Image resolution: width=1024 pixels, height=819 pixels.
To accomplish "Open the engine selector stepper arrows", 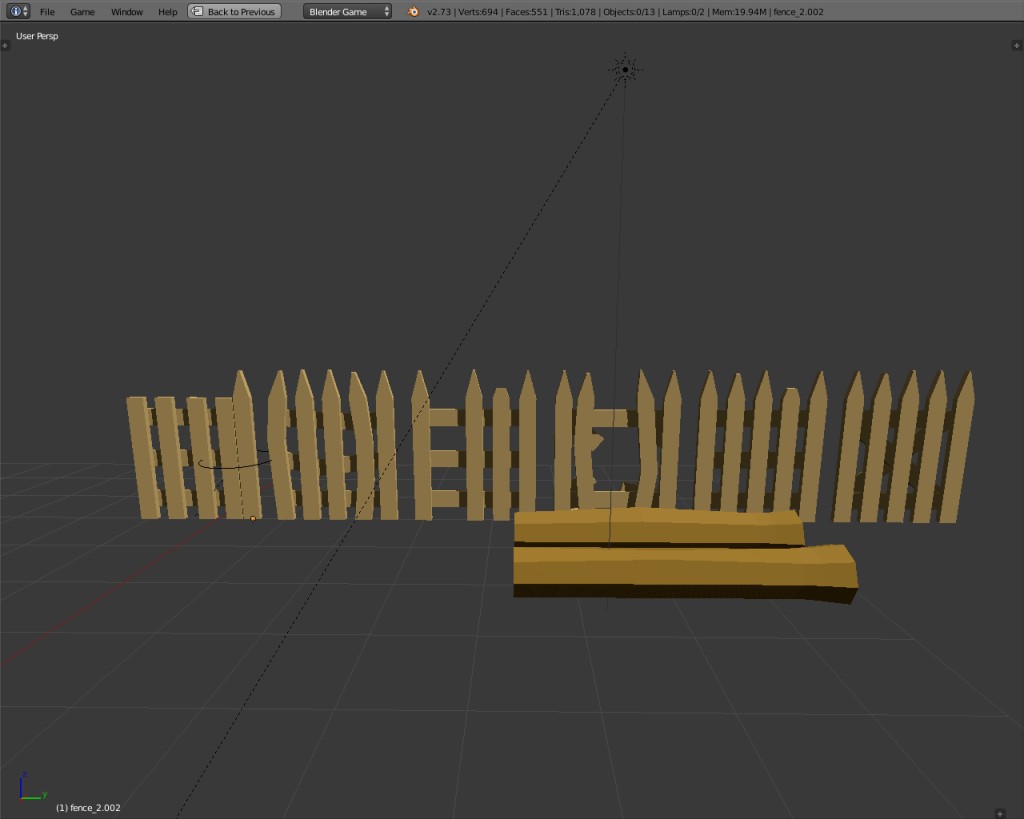I will point(385,11).
